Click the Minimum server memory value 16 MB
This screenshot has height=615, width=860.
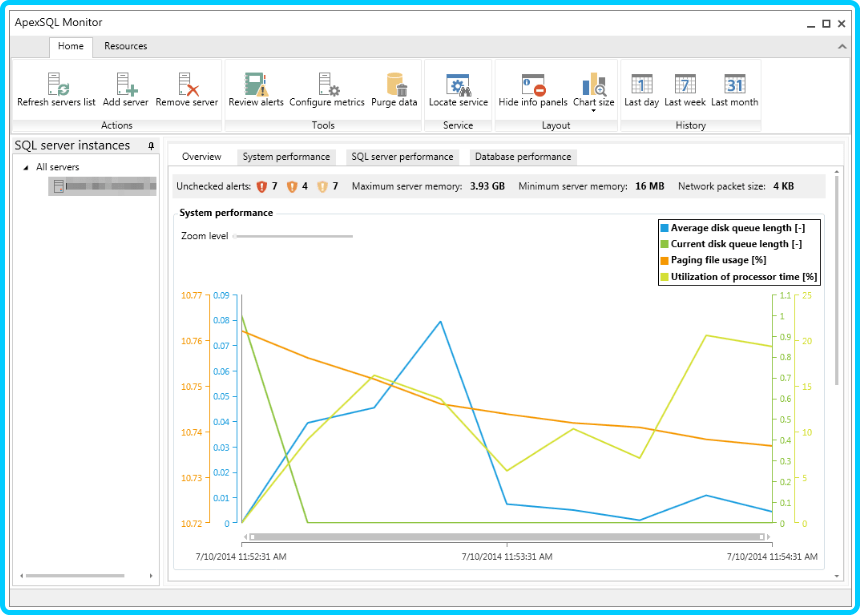pos(649,187)
